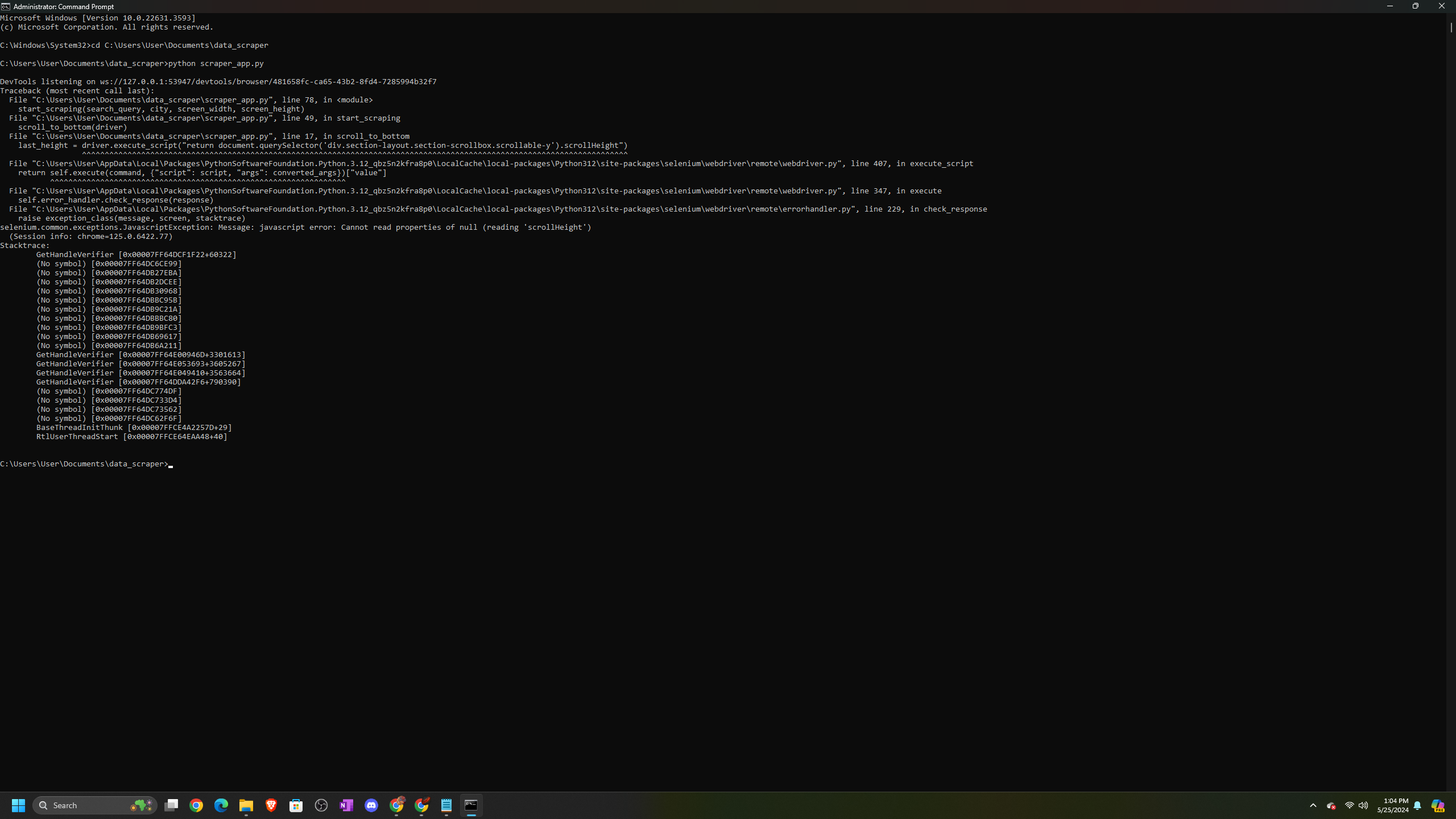This screenshot has width=1456, height=819.
Task: Open File Explorer from the taskbar
Action: (246, 805)
